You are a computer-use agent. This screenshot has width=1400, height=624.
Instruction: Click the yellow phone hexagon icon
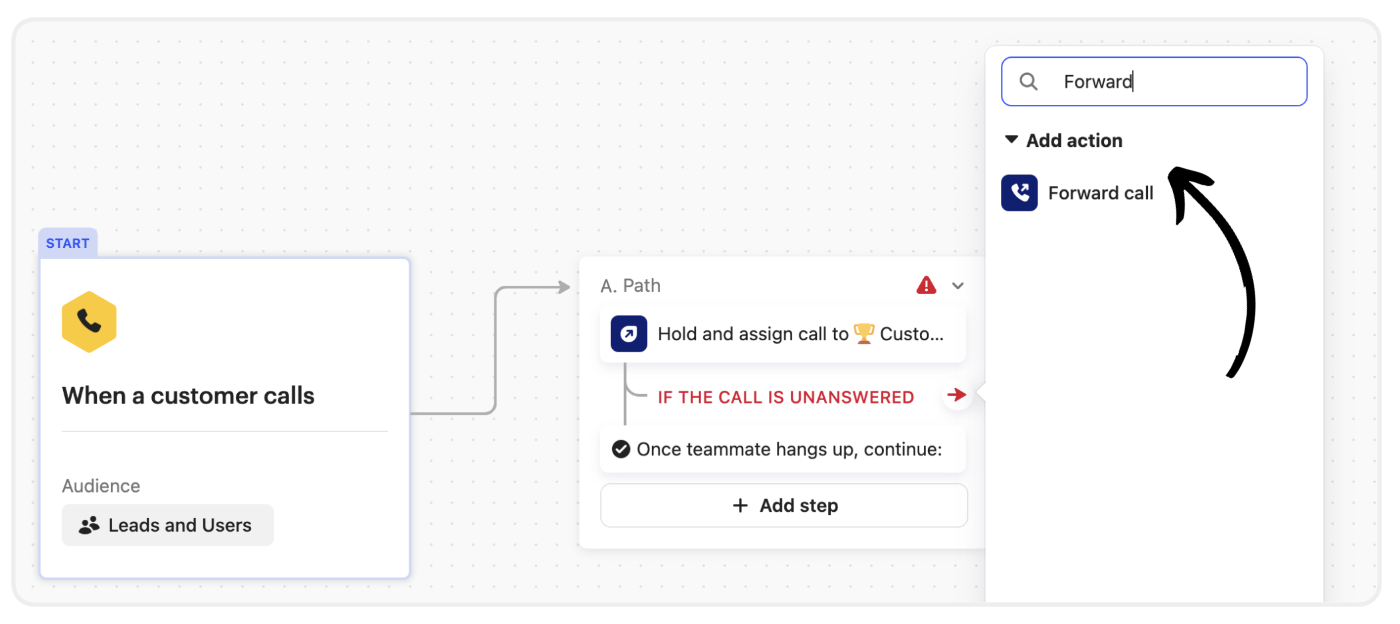pos(89,321)
